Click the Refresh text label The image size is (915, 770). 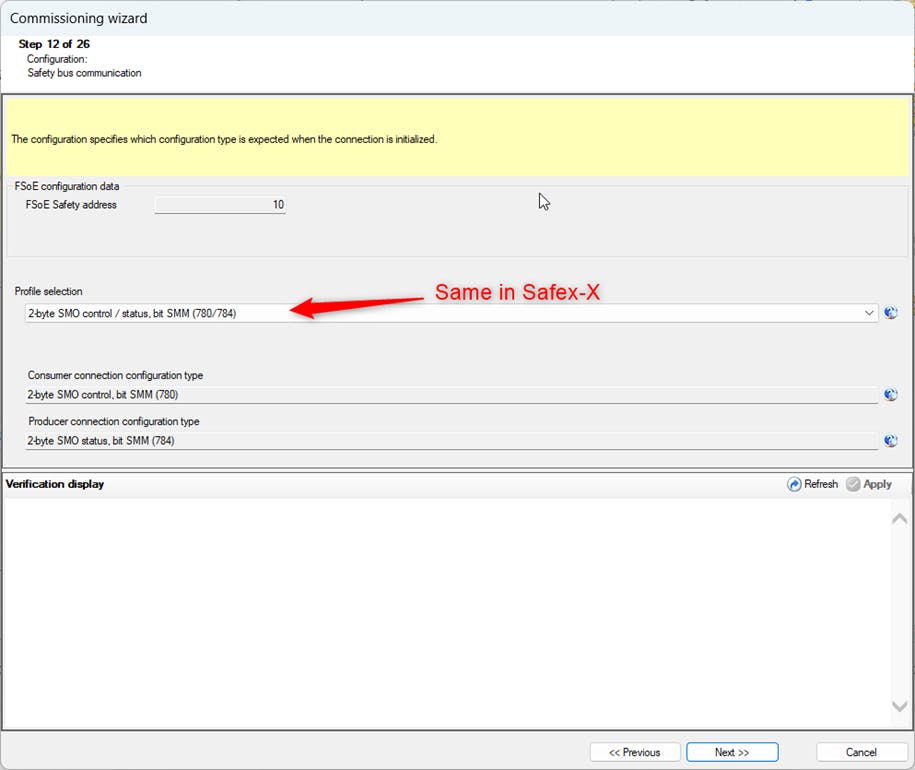821,484
